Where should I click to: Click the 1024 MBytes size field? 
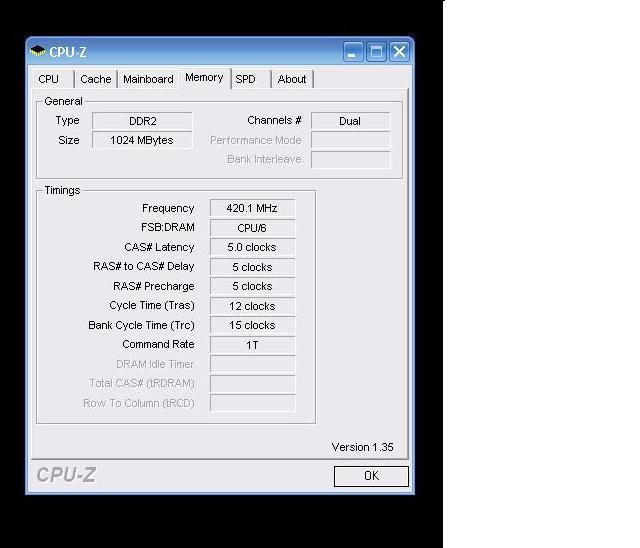coord(142,140)
